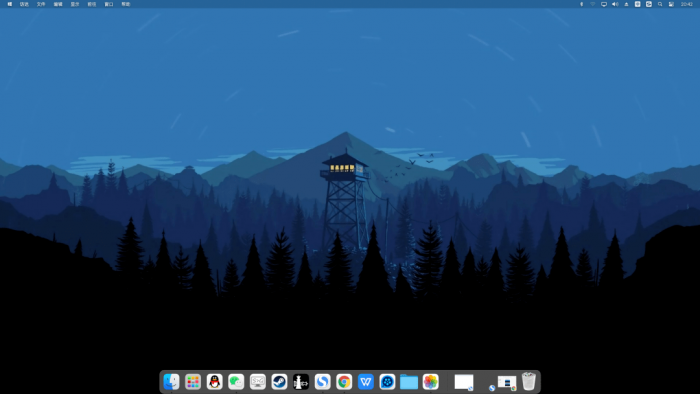
Task: Launch the QQ penguin app
Action: [215, 382]
